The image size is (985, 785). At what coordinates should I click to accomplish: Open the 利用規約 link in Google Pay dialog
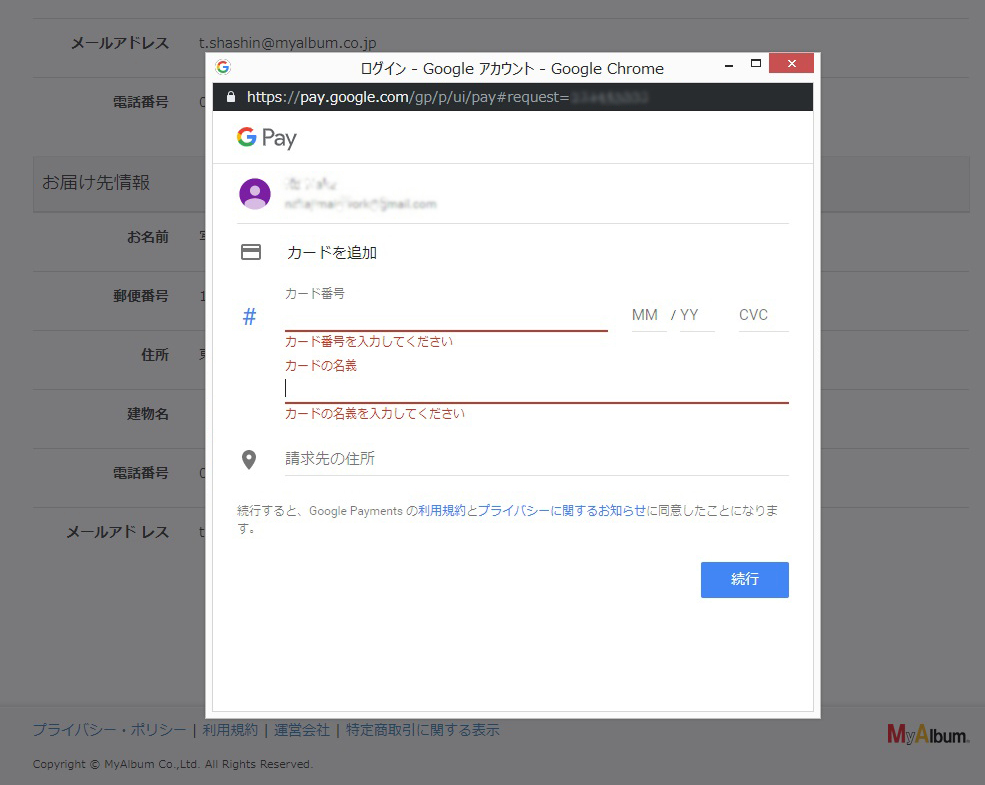441,511
